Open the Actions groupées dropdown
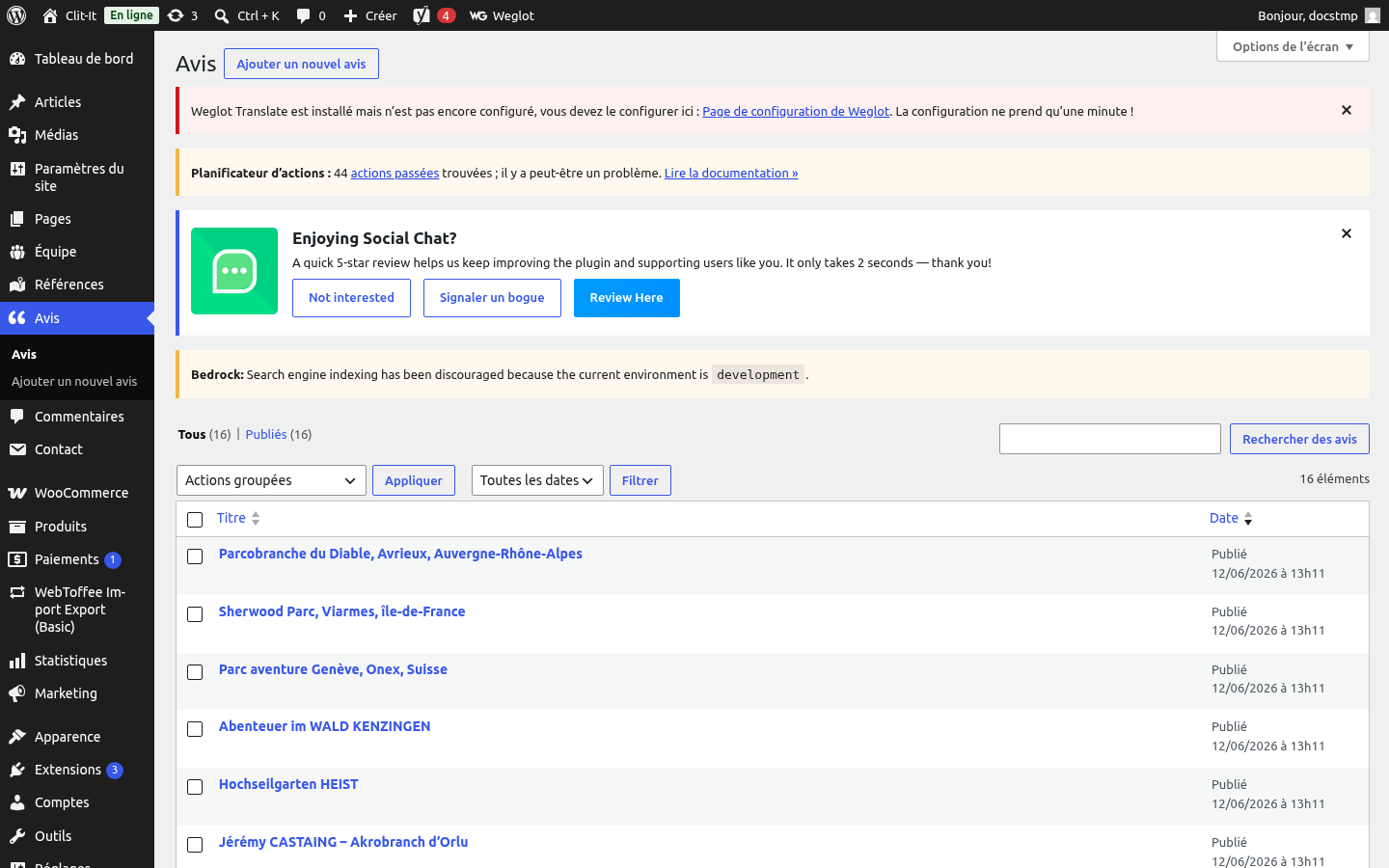This screenshot has height=868, width=1389. 271,480
